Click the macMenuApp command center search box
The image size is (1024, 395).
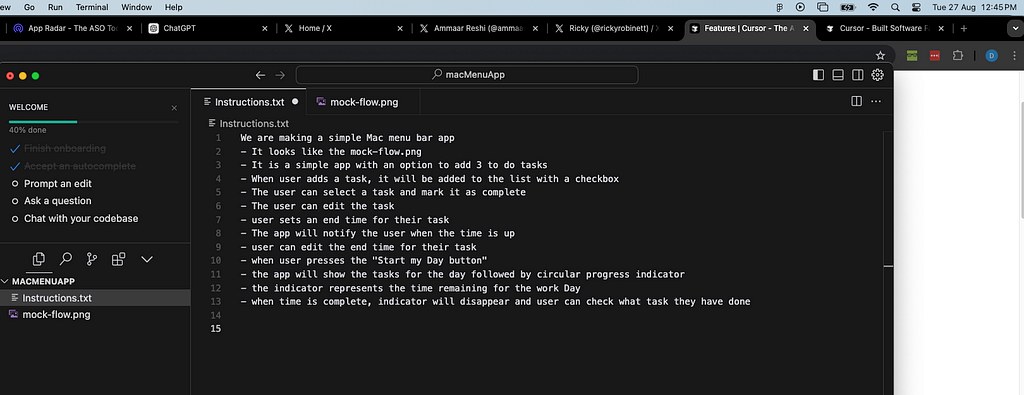coord(467,74)
